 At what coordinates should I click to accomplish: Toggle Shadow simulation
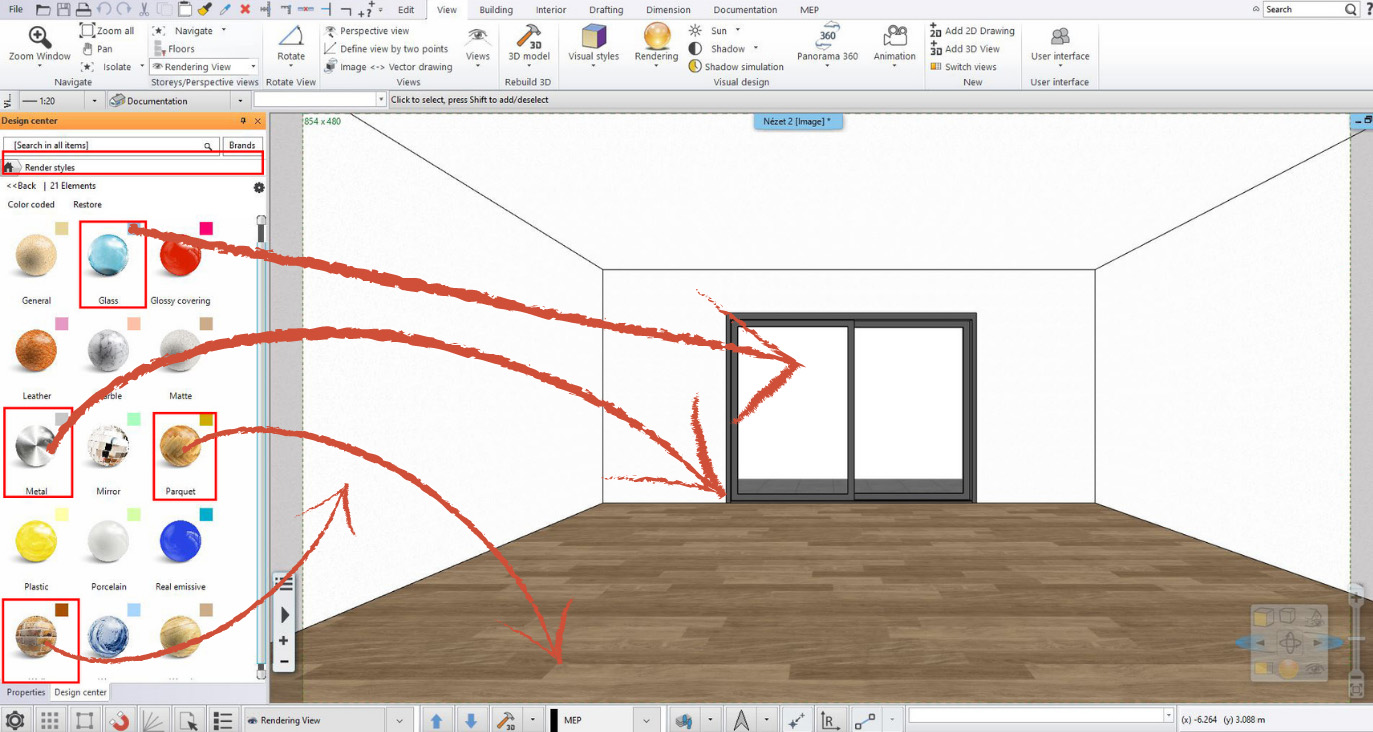click(736, 67)
